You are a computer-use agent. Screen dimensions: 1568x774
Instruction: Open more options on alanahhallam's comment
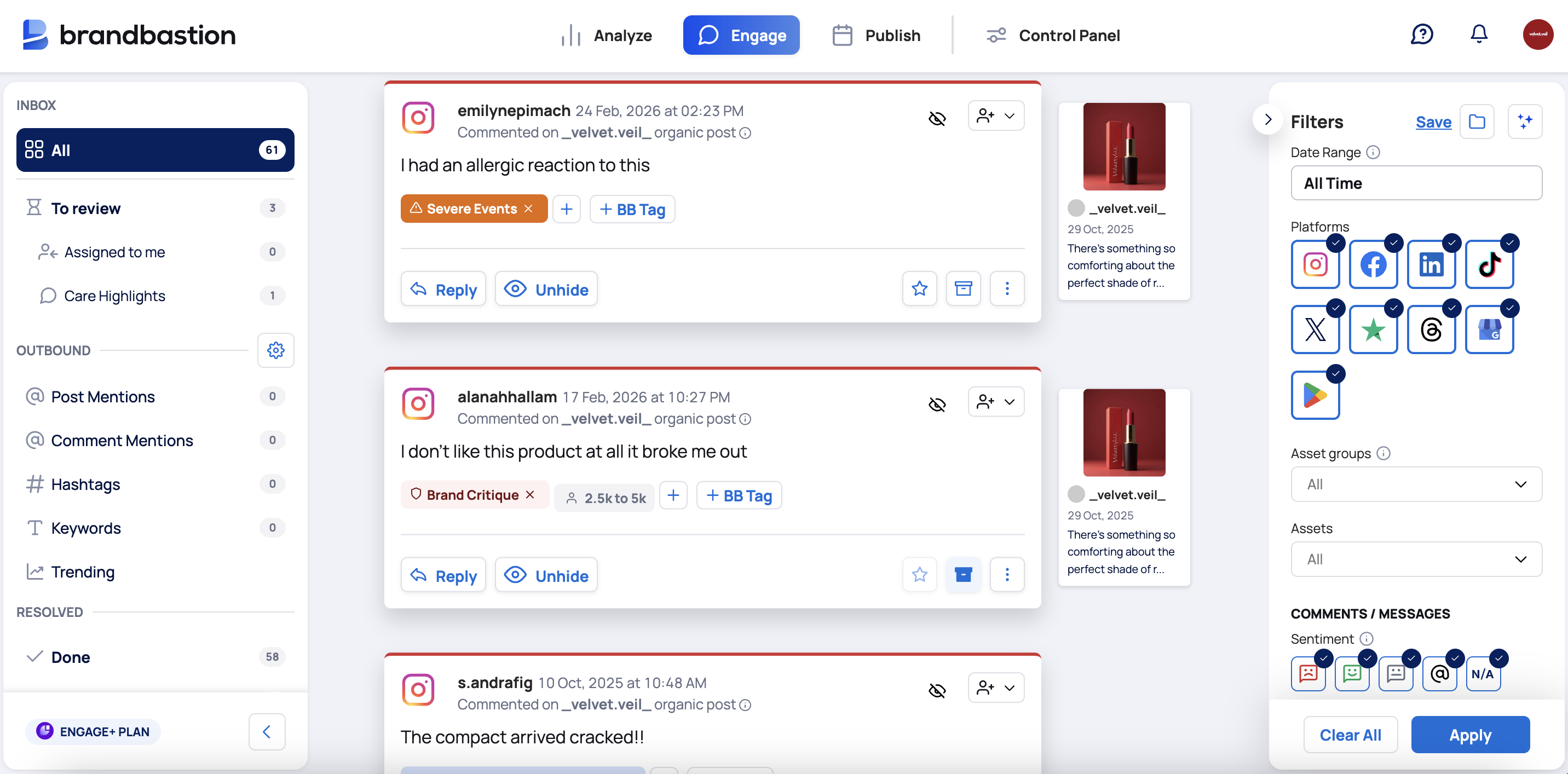tap(1007, 574)
